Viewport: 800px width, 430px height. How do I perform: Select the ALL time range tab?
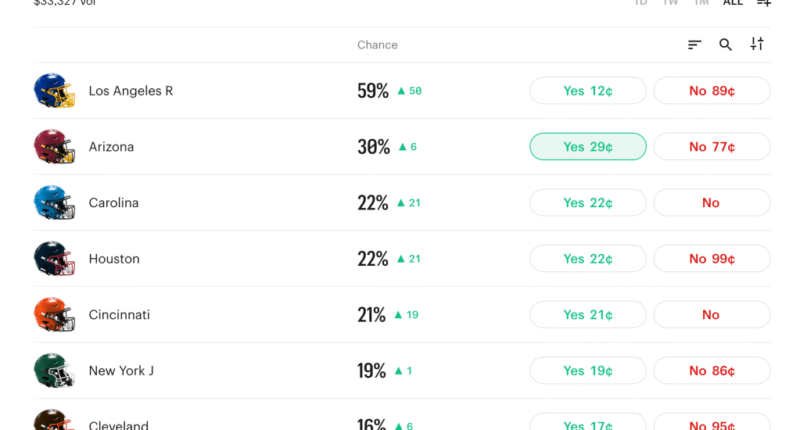733,3
